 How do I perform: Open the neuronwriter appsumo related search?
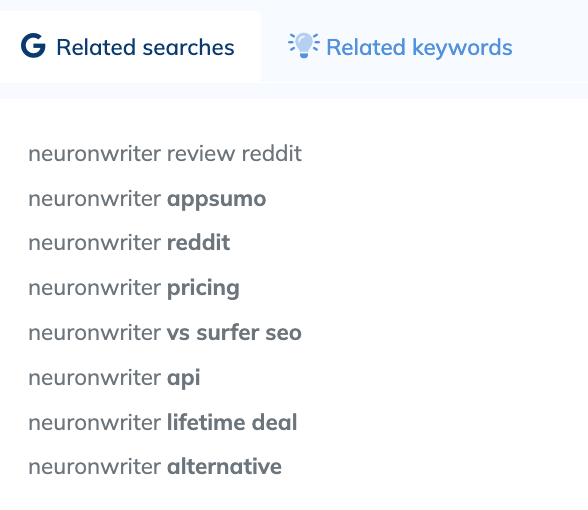tap(147, 199)
